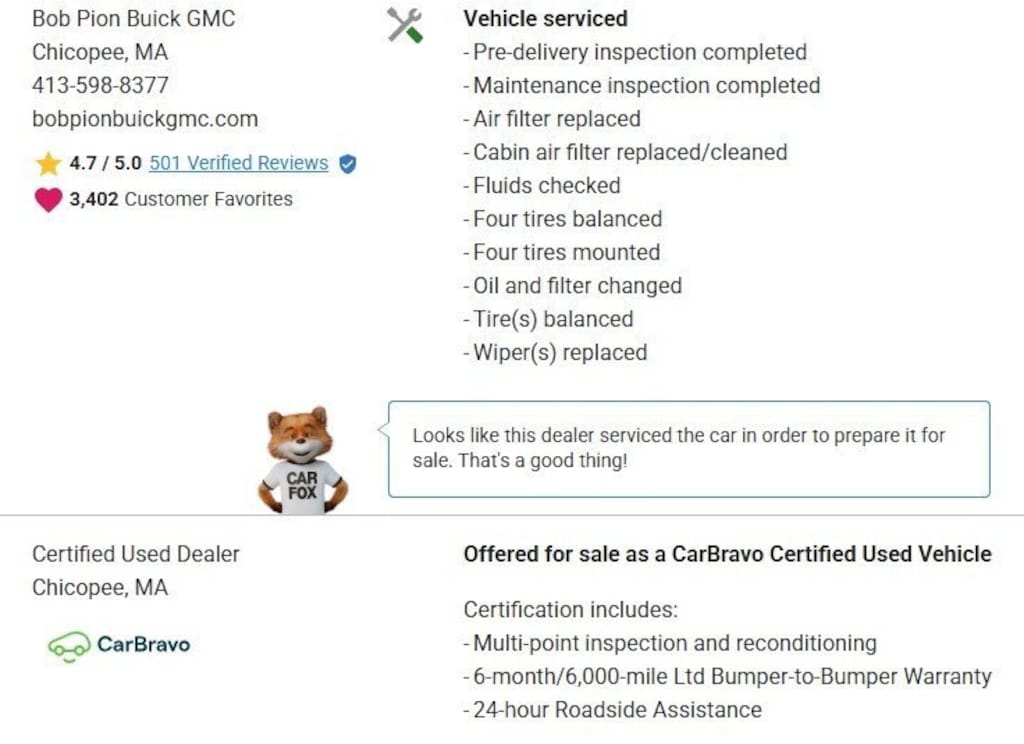Click the 3,402 Customer Favorites text
The image size is (1024, 744).
180,199
